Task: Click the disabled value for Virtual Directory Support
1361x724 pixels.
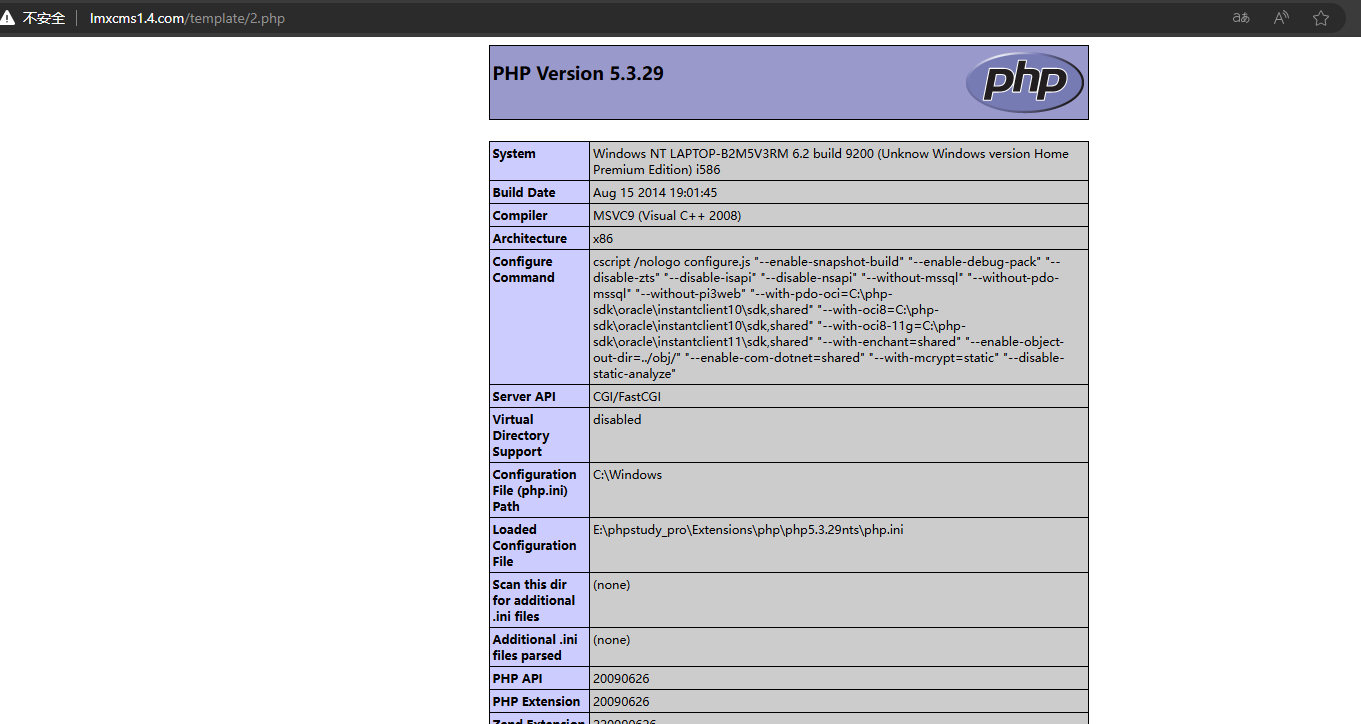Action: point(617,420)
